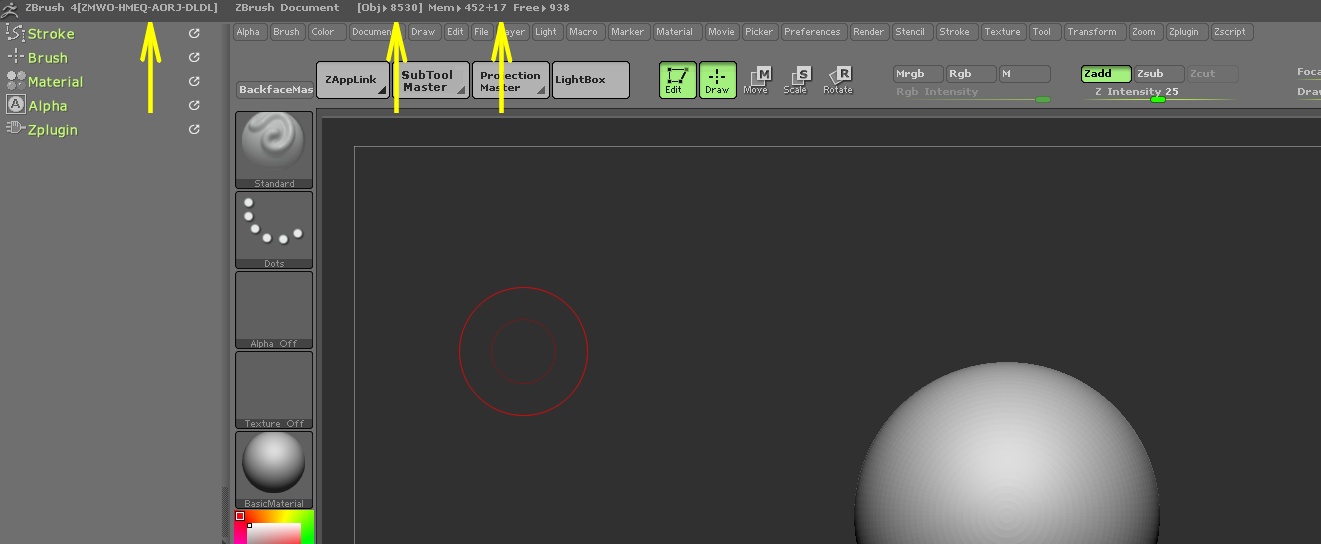This screenshot has height=544, width=1321.
Task: Toggle Mrgb paint mode
Action: click(918, 74)
